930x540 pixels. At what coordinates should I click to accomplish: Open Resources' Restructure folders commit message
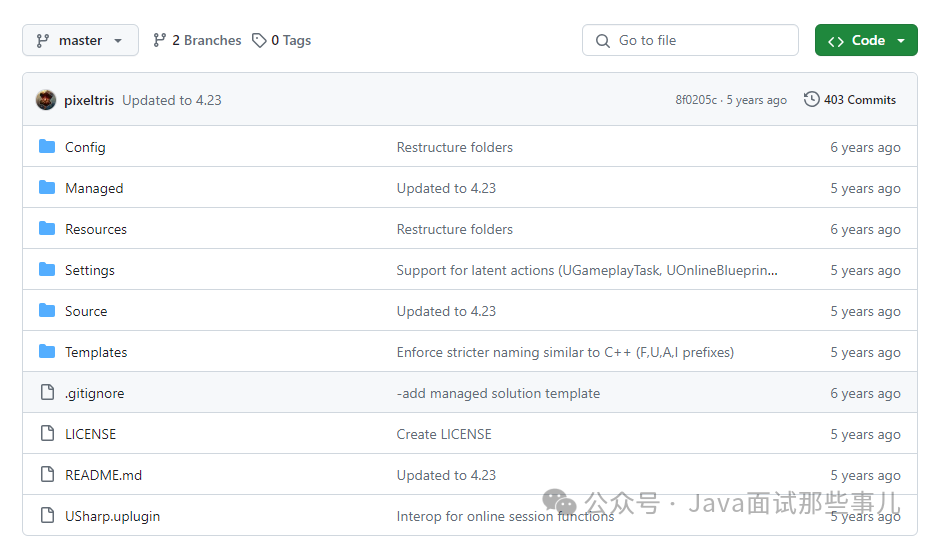454,229
